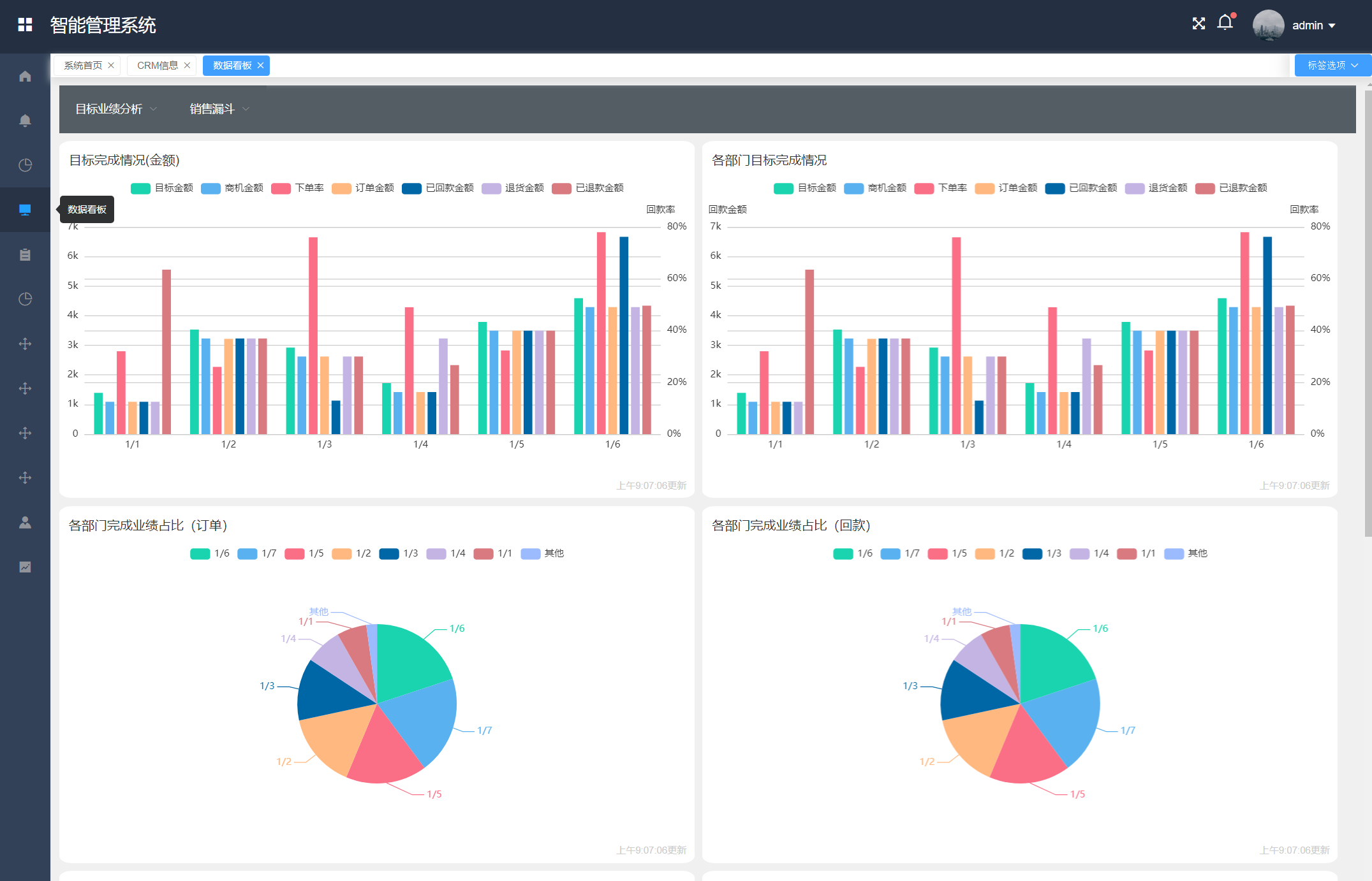The height and width of the screenshot is (881, 1372).
Task: Toggle 下单率 legend in 各部门目标完成情况 chart
Action: click(941, 188)
